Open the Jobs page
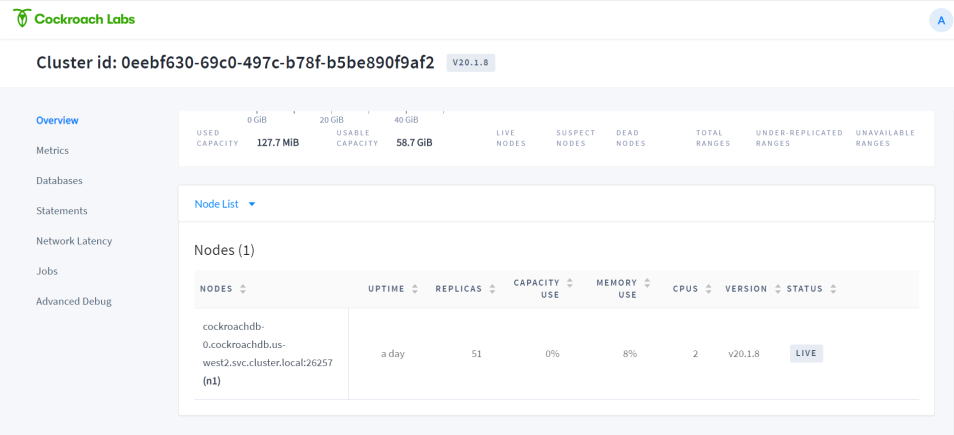 pyautogui.click(x=47, y=271)
